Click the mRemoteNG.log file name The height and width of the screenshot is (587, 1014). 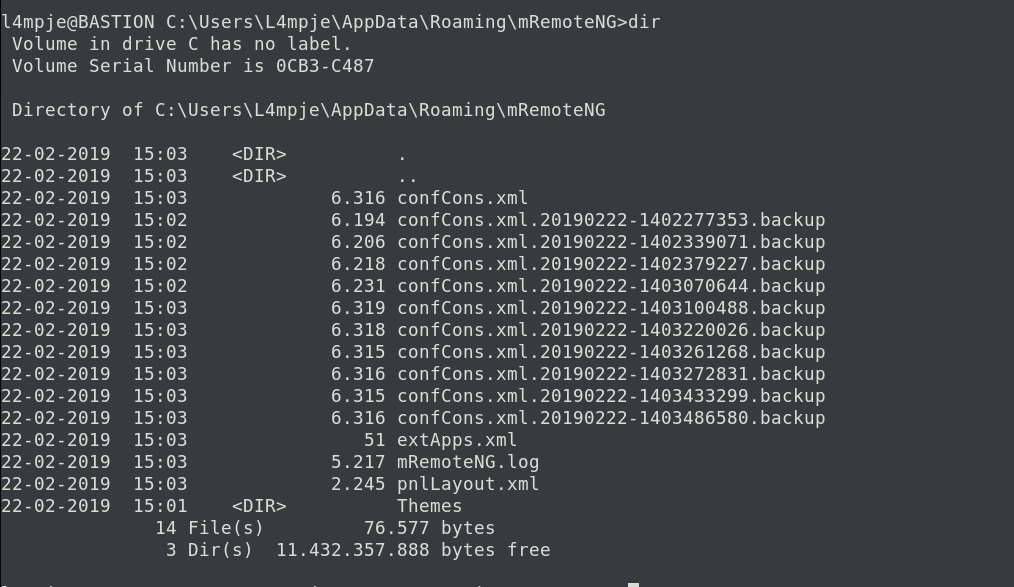tap(468, 462)
